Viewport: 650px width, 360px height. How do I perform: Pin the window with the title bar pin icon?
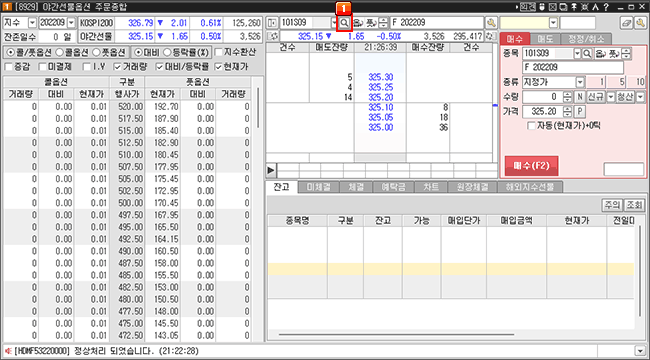(x=574, y=7)
